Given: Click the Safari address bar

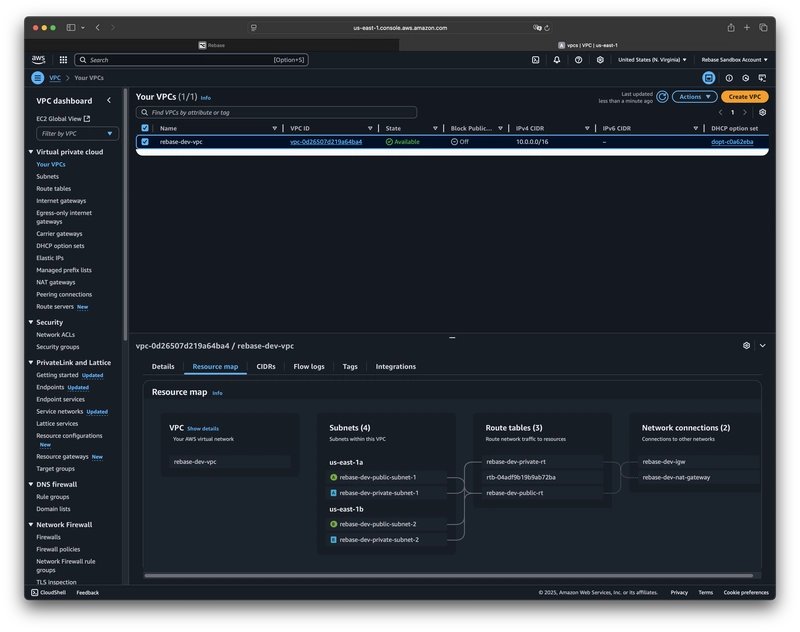Looking at the screenshot, I should pyautogui.click(x=400, y=28).
